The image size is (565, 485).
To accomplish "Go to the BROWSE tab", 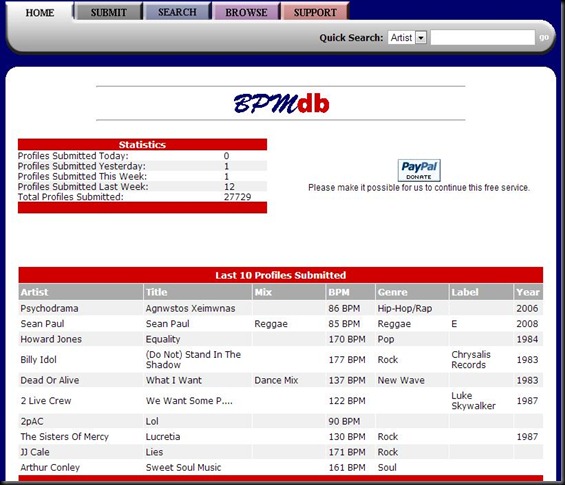I will point(246,12).
